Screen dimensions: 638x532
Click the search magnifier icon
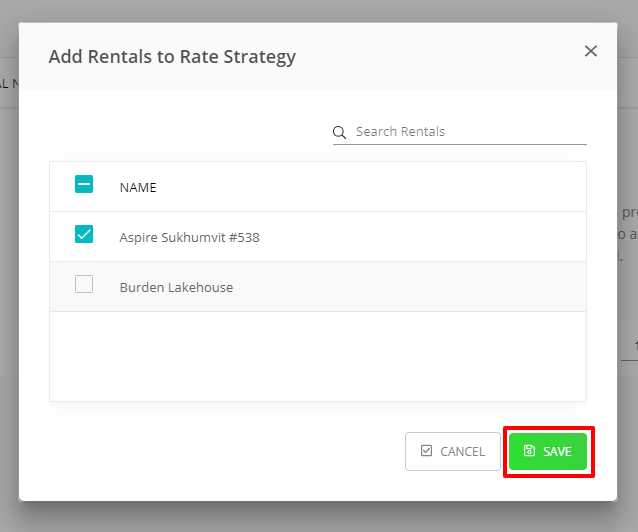(x=339, y=132)
